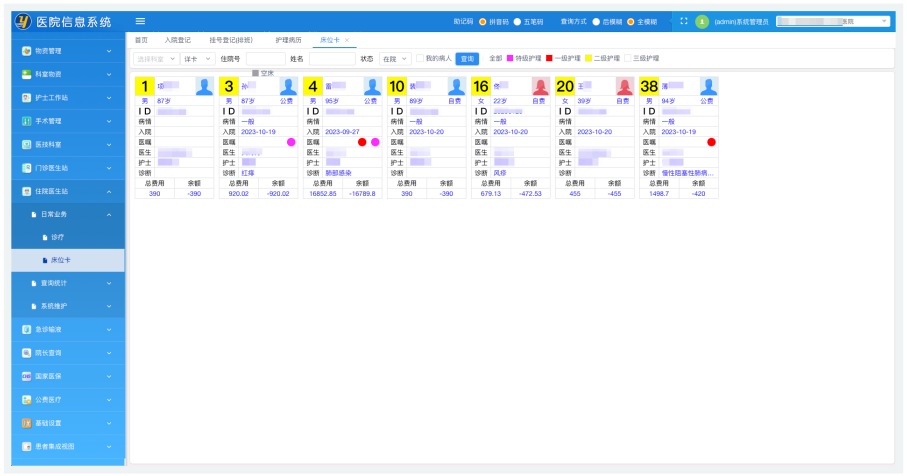Check the 我的病人 checkbox
Viewport: 907px width, 476px height.
click(x=420, y=58)
